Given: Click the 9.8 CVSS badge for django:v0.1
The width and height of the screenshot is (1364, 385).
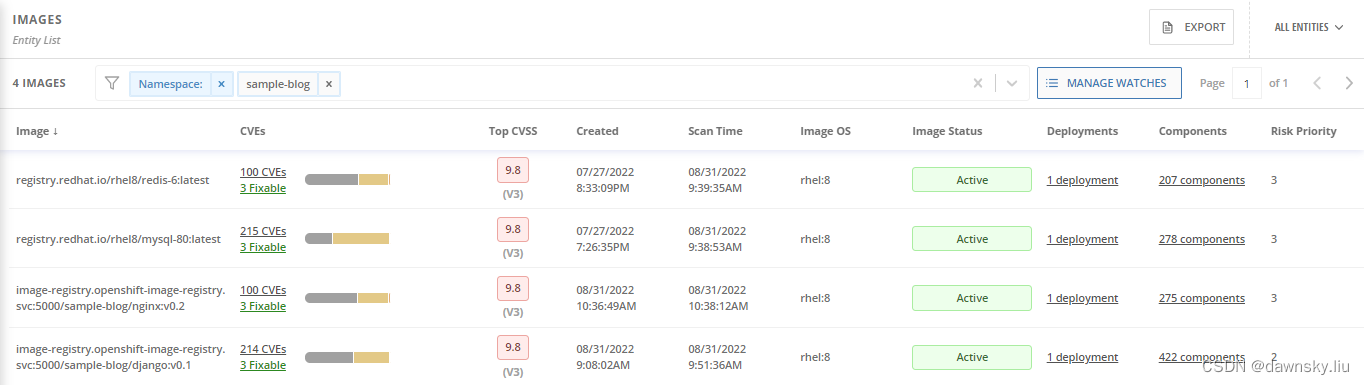Looking at the screenshot, I should [513, 347].
